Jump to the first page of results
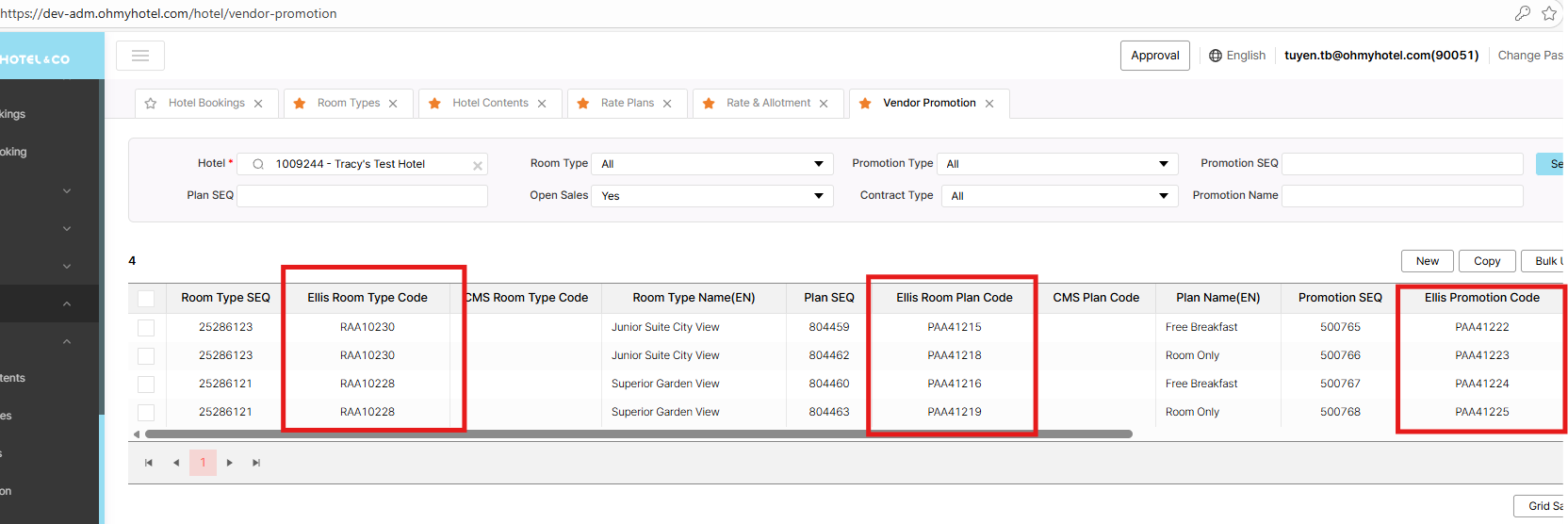This screenshot has width=1568, height=524. (x=149, y=463)
